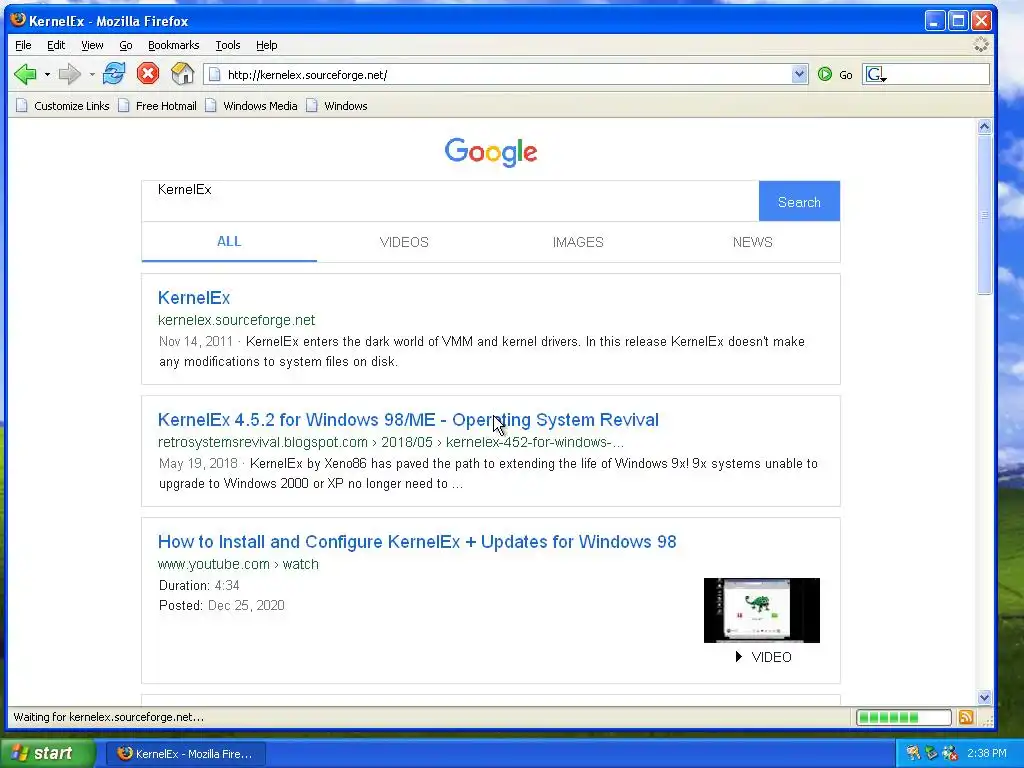Click the Firefox icon in title bar
The height and width of the screenshot is (768, 1024).
pyautogui.click(x=18, y=20)
